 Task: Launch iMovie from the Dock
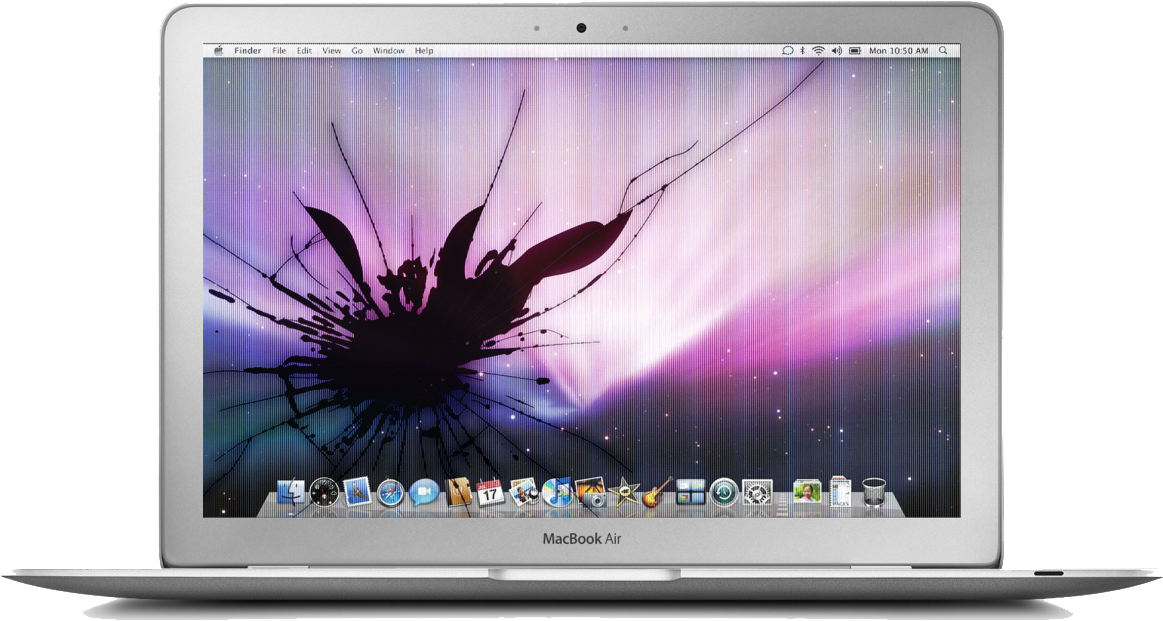tap(624, 491)
